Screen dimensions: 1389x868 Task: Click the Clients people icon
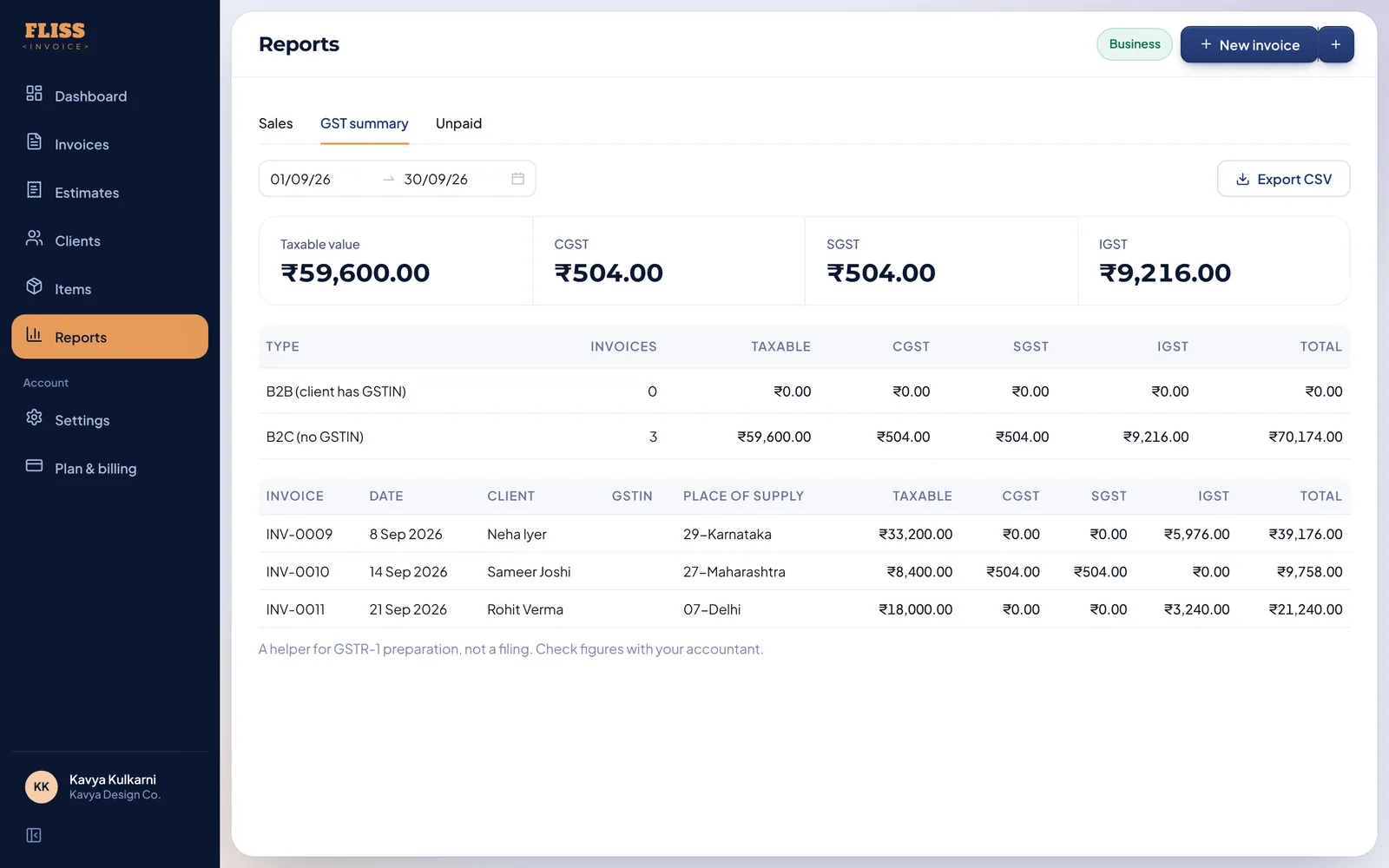point(34,238)
